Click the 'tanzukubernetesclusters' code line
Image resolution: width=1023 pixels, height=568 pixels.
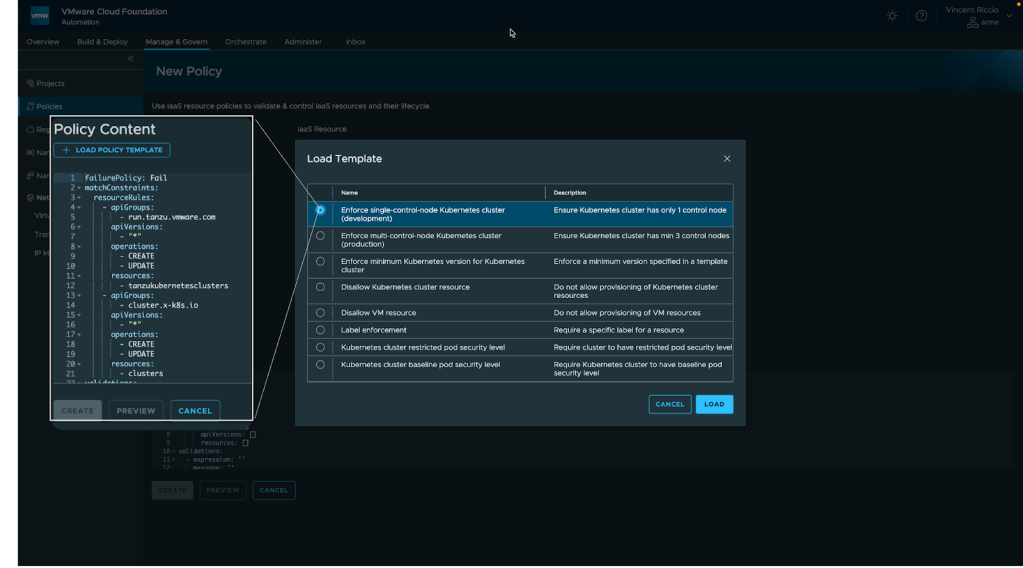click(x=178, y=286)
